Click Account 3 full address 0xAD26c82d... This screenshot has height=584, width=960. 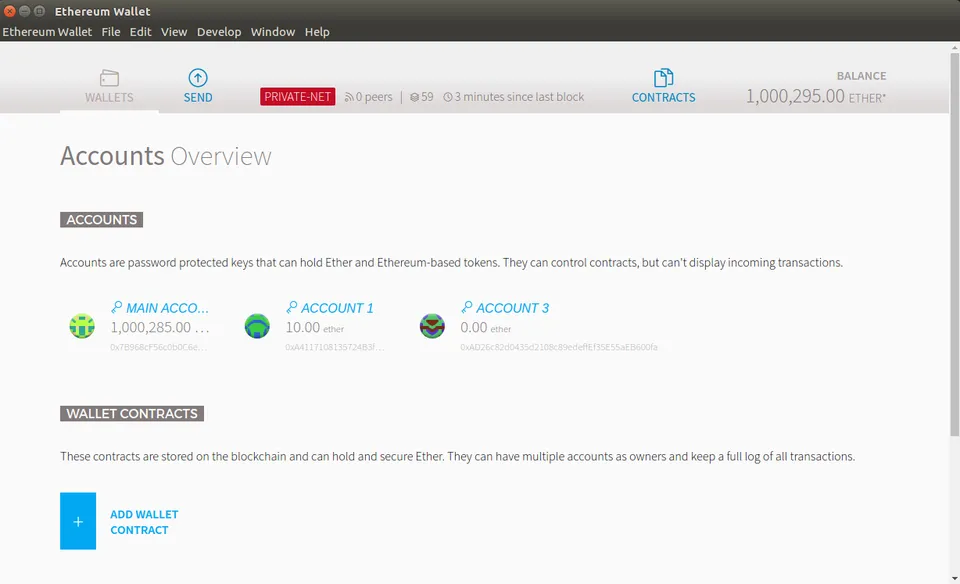pyautogui.click(x=559, y=347)
